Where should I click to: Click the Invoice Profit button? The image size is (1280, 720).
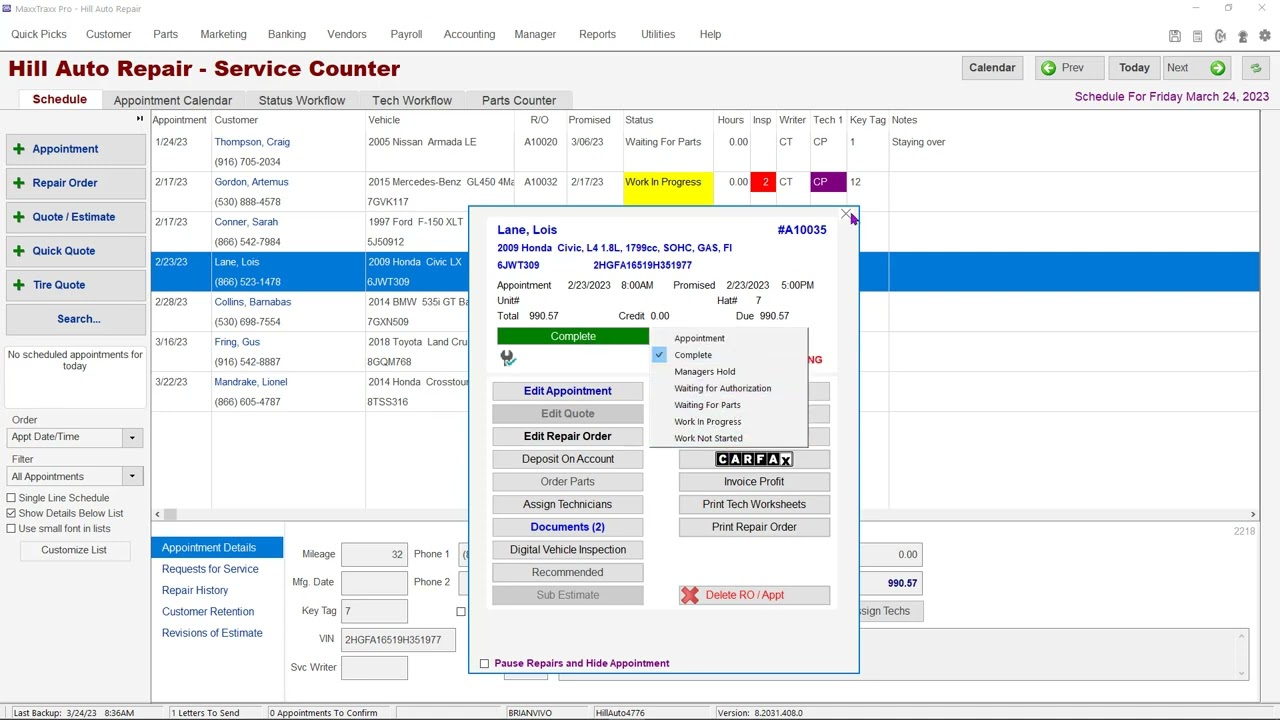[x=754, y=482]
